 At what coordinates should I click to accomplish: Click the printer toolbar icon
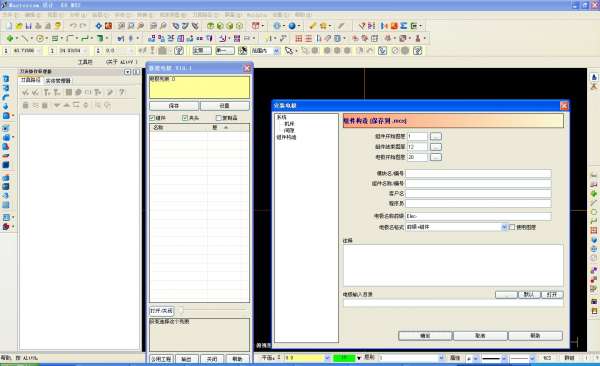tap(38, 26)
